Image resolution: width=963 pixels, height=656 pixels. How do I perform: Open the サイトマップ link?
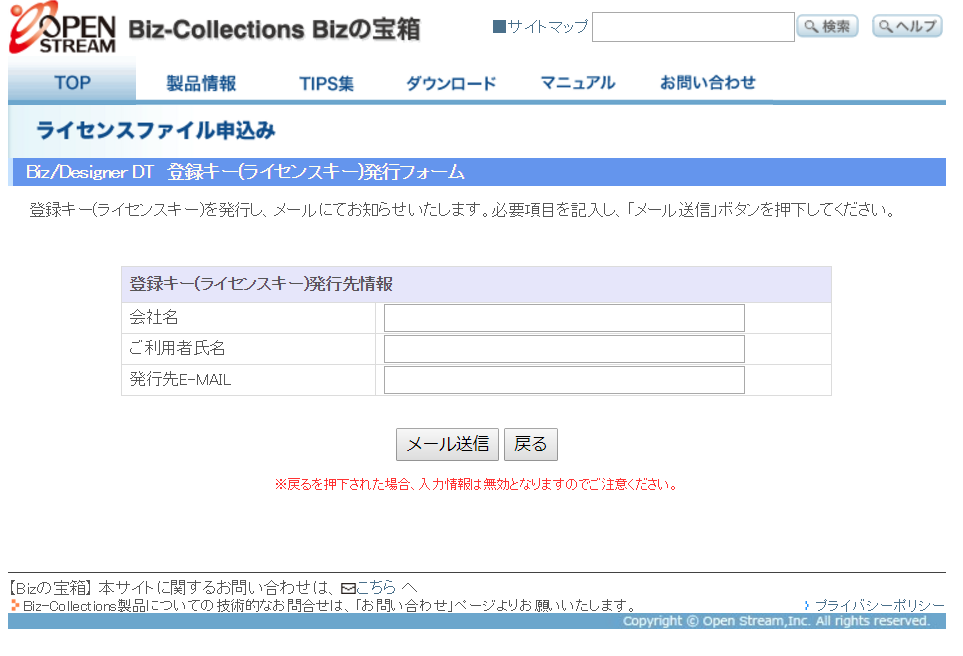[547, 26]
